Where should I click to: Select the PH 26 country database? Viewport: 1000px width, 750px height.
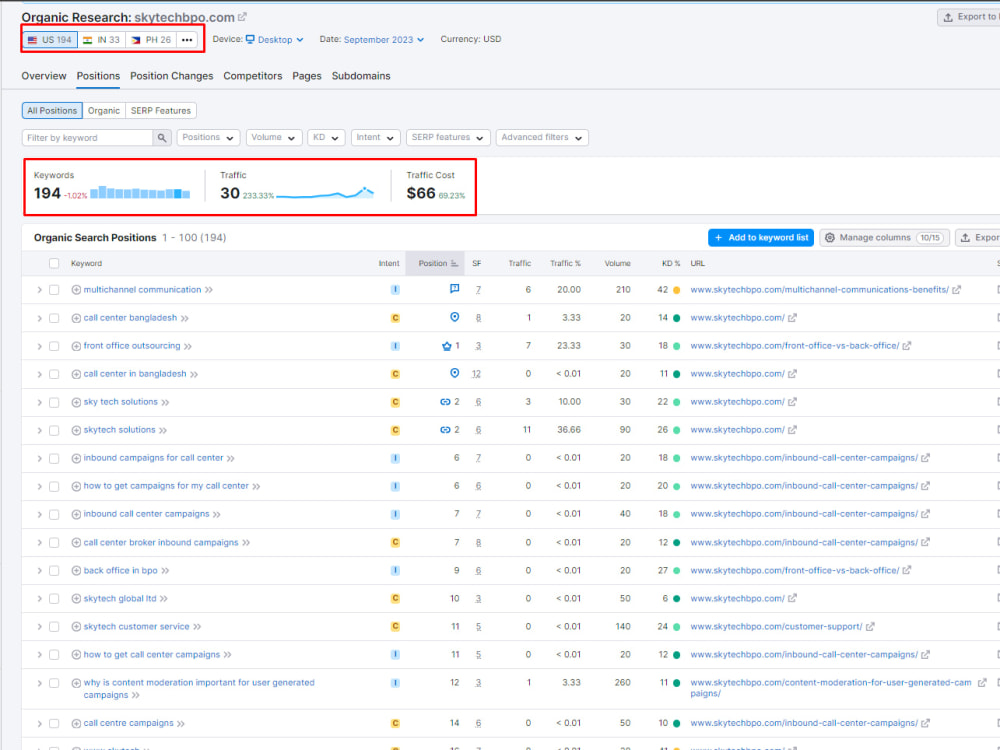(151, 40)
